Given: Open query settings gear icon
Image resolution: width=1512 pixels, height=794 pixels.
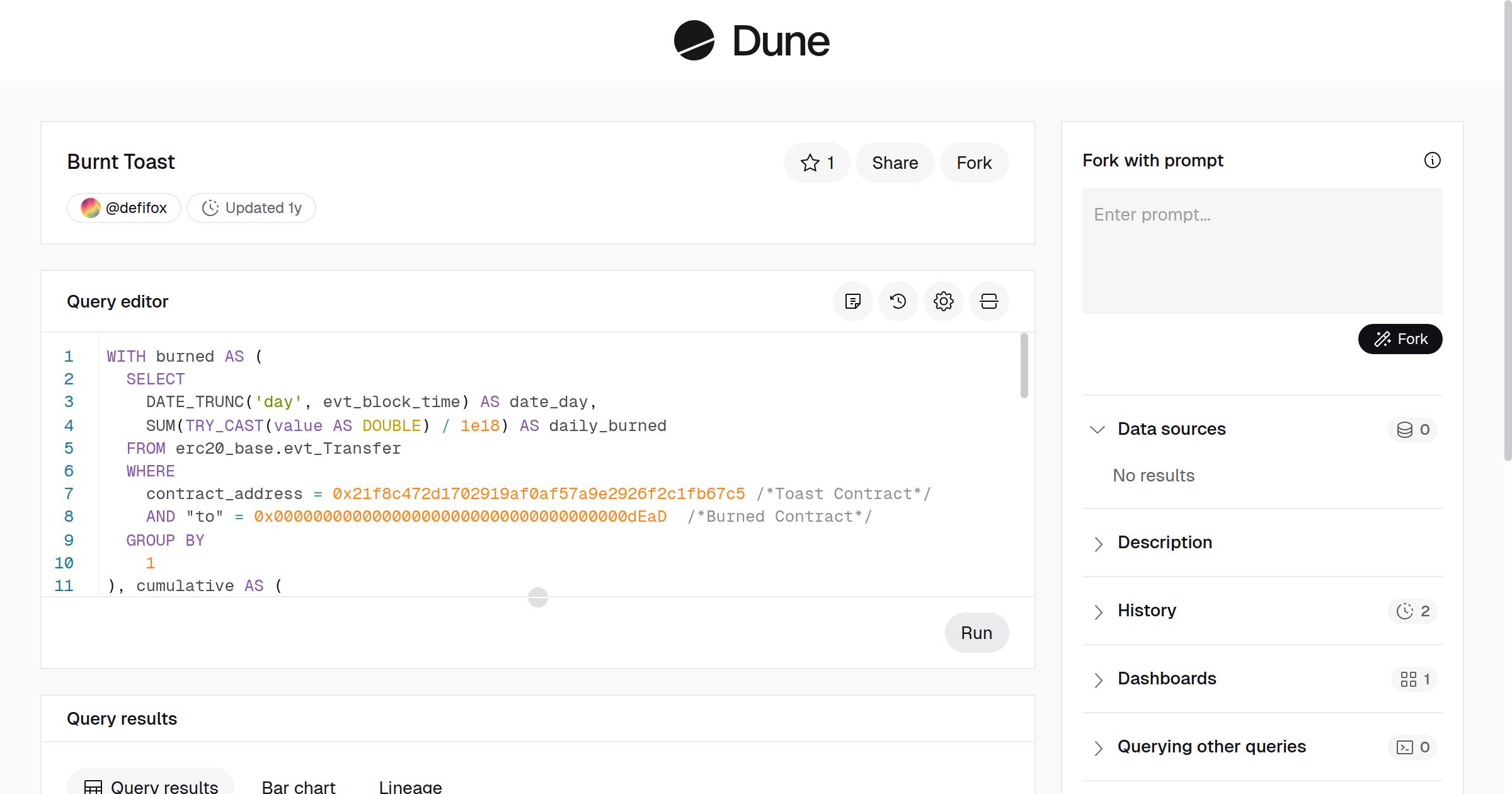Looking at the screenshot, I should click(943, 302).
